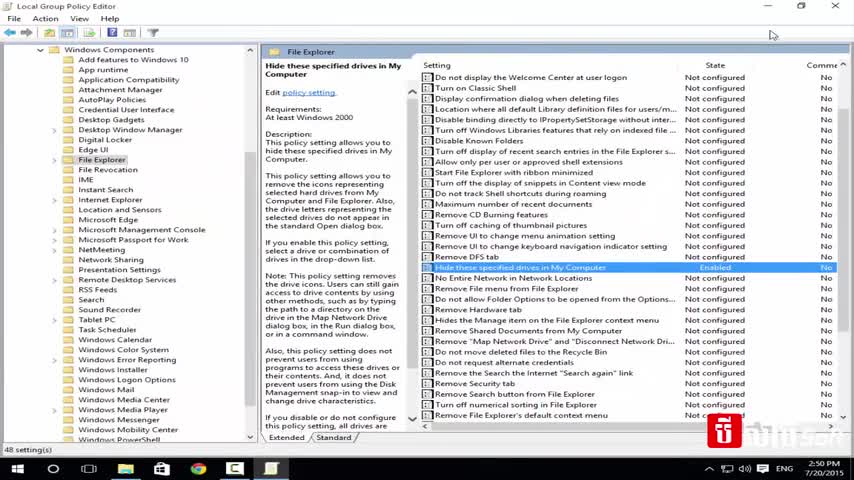854x480 pixels.
Task: Click the Cortana search circle icon
Action: coord(53,469)
